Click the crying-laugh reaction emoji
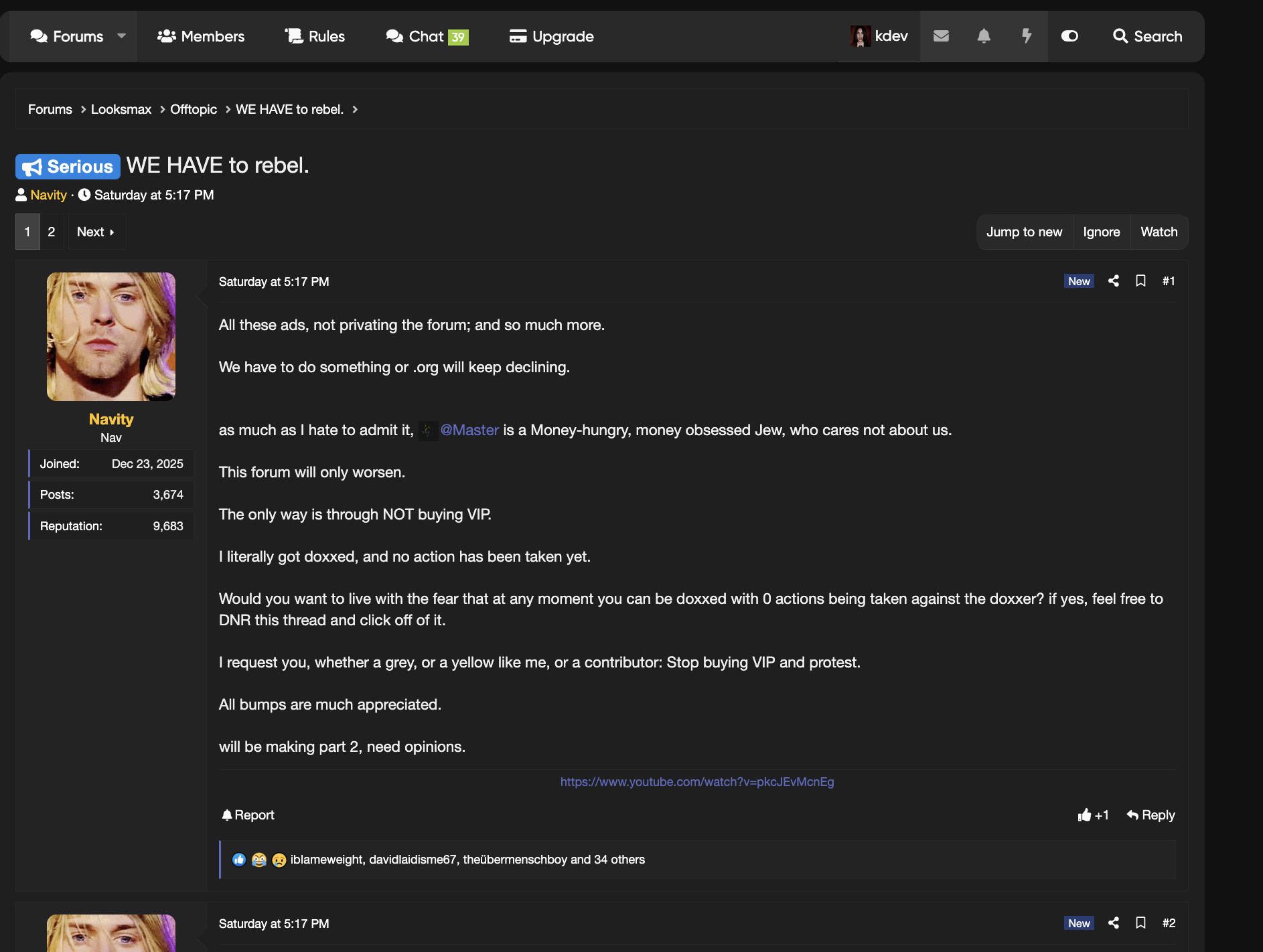Screen dimensions: 1263x952 259,860
